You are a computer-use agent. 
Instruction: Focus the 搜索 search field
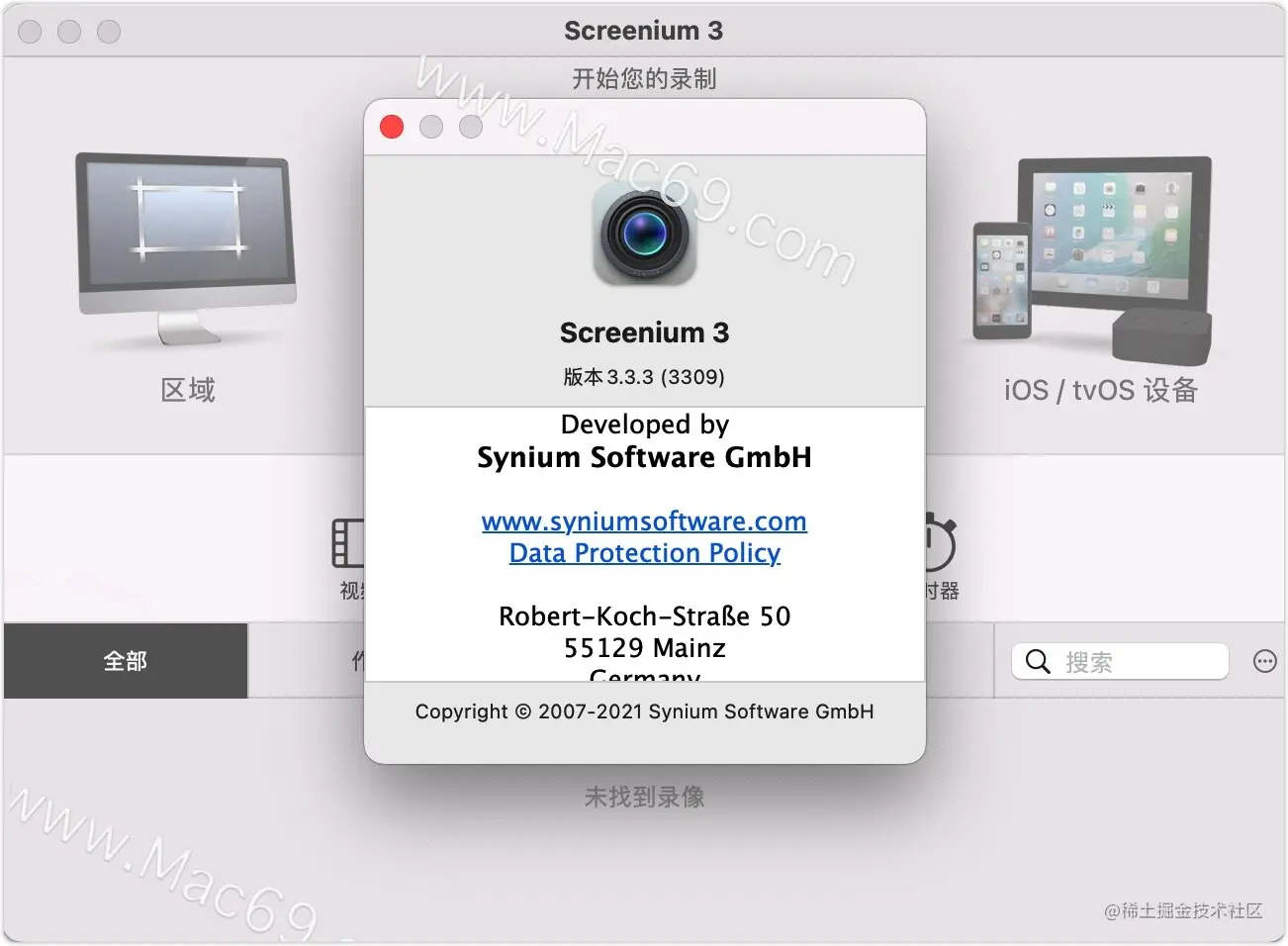pyautogui.click(x=1120, y=661)
